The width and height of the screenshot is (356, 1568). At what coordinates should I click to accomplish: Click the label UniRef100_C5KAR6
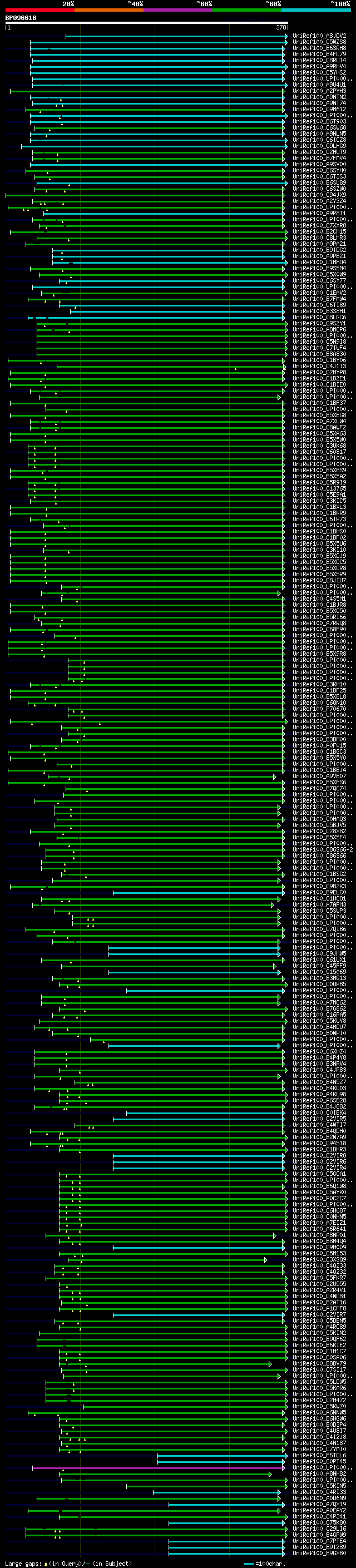pyautogui.click(x=319, y=1388)
